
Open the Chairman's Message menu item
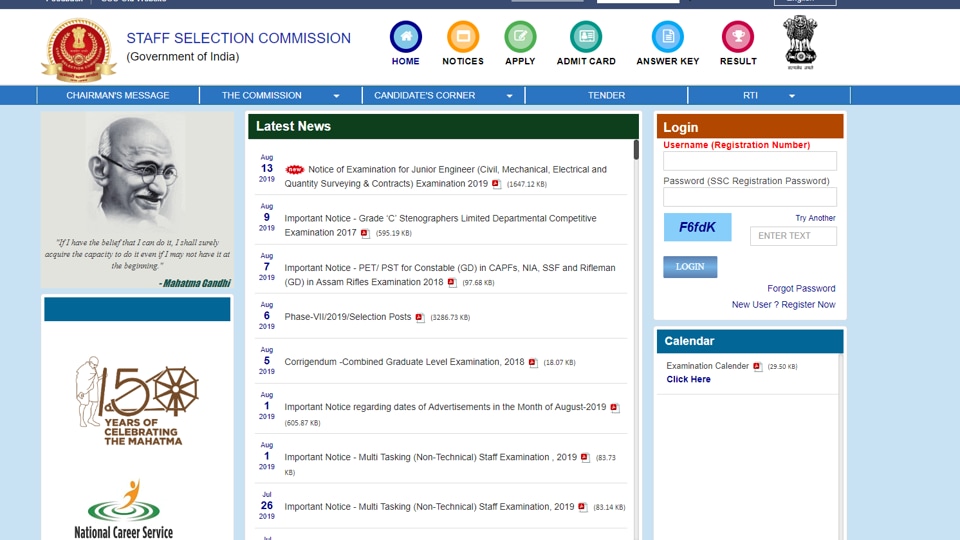tap(118, 96)
